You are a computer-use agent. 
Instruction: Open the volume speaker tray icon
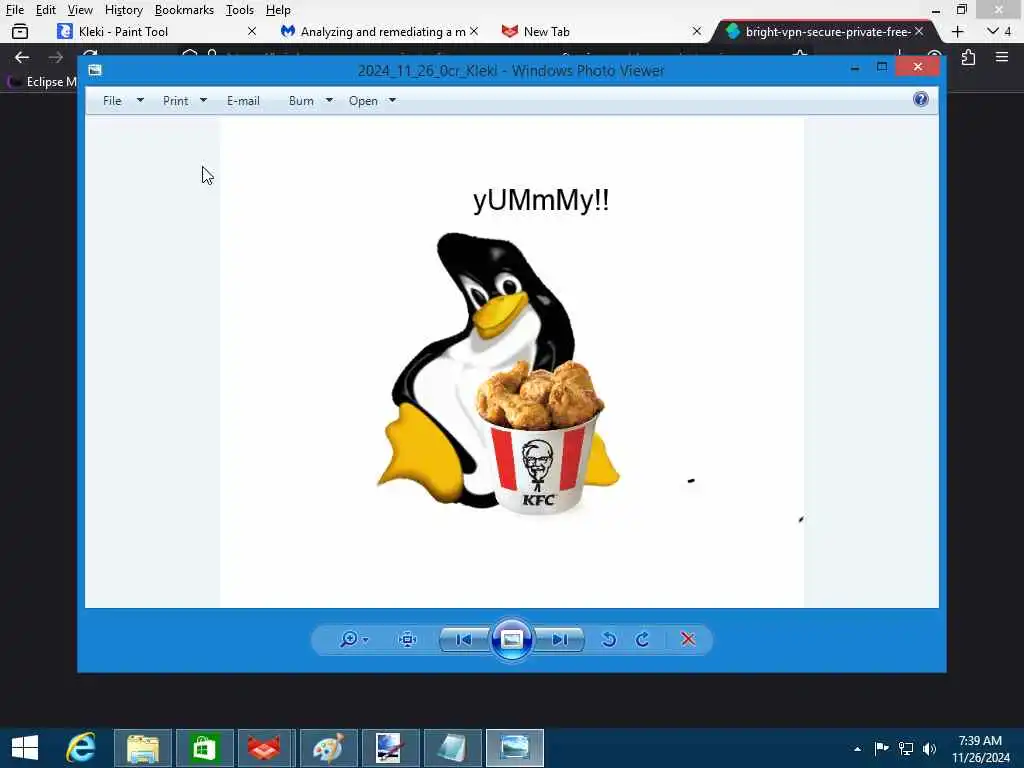(929, 748)
